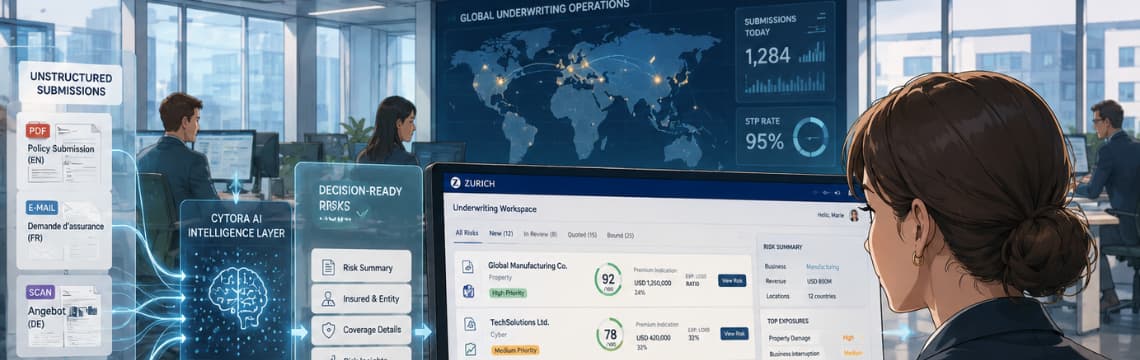Click the Medium Priority badge
The image size is (1140, 360).
click(x=515, y=350)
